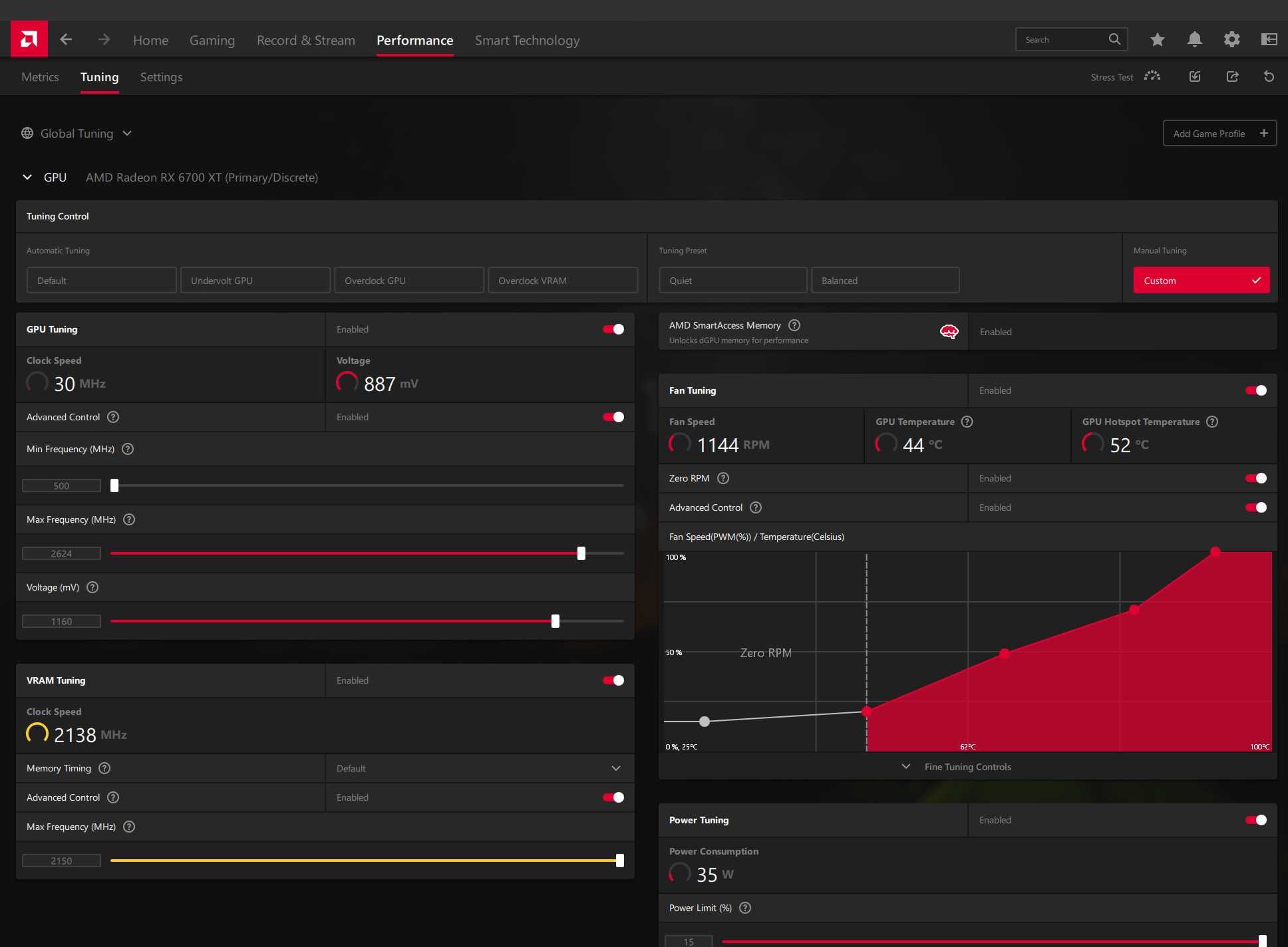
Task: Open help for GPU Advanced Control
Action: click(113, 417)
